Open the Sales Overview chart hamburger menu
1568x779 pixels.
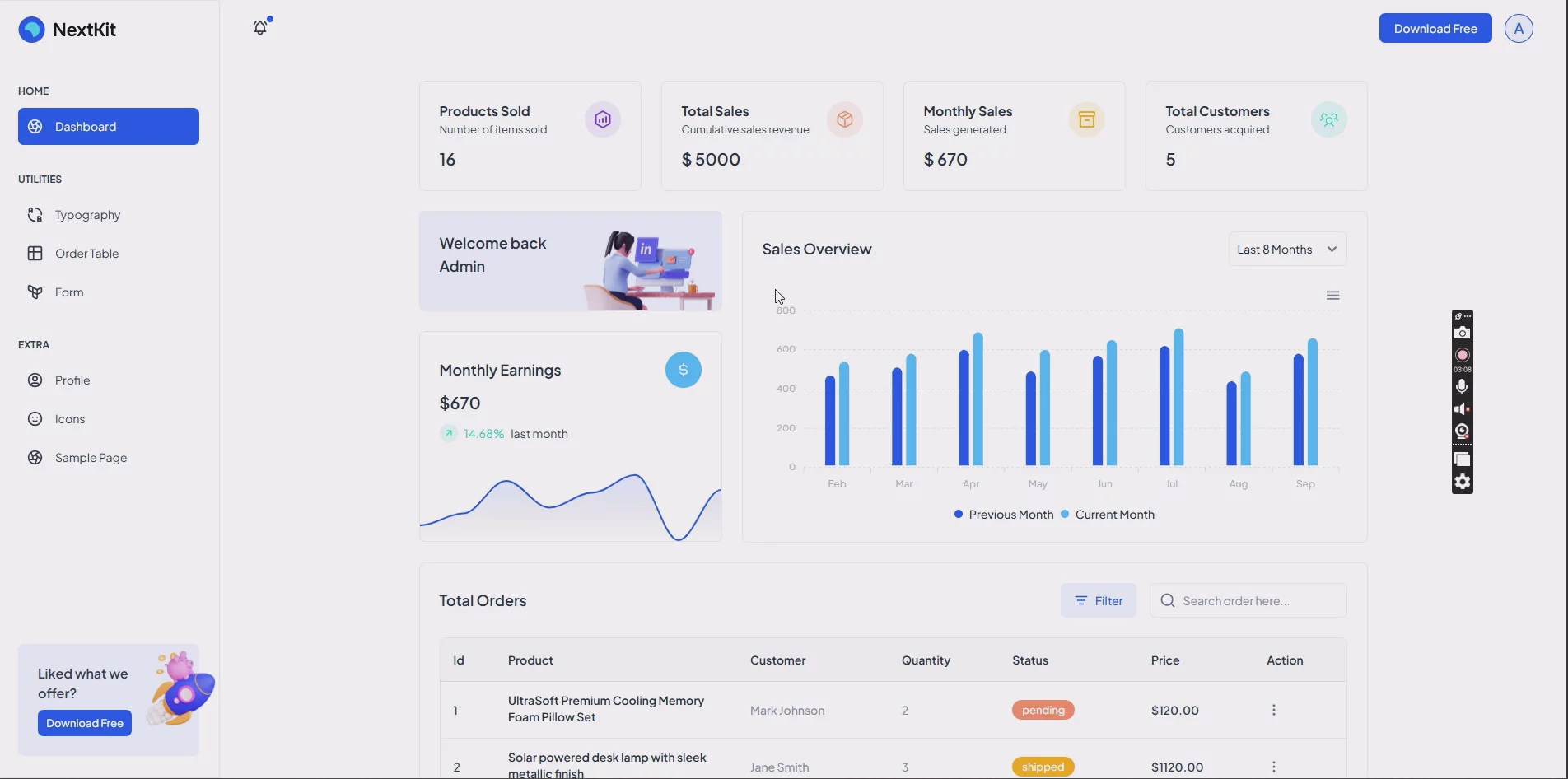tap(1332, 296)
